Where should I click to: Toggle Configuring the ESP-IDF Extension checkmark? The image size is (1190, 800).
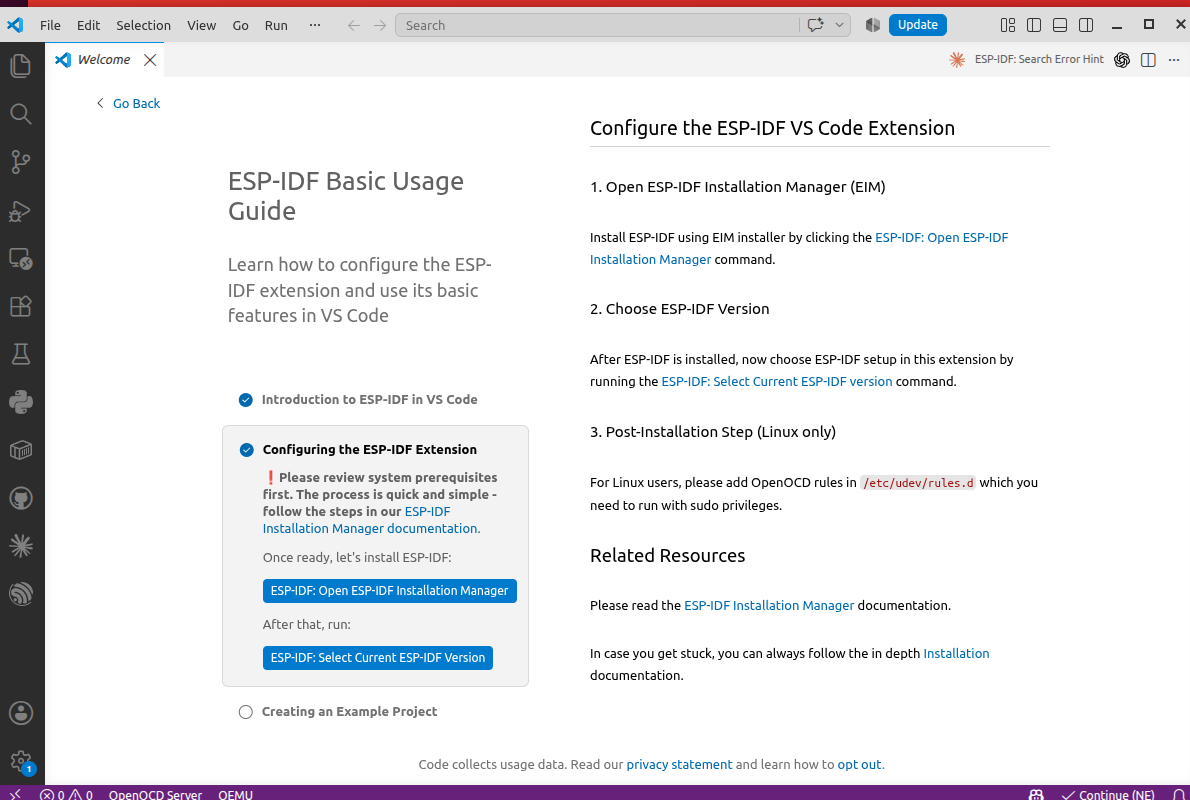pyautogui.click(x=247, y=450)
